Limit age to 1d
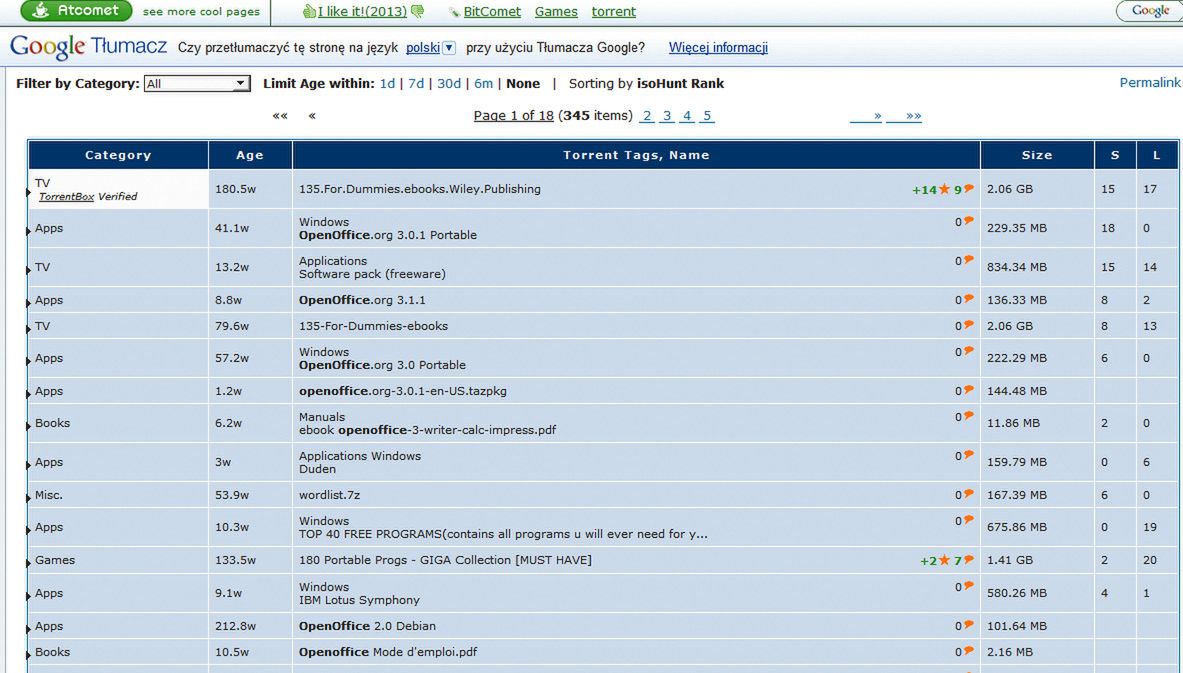This screenshot has height=673, width=1183. click(387, 84)
